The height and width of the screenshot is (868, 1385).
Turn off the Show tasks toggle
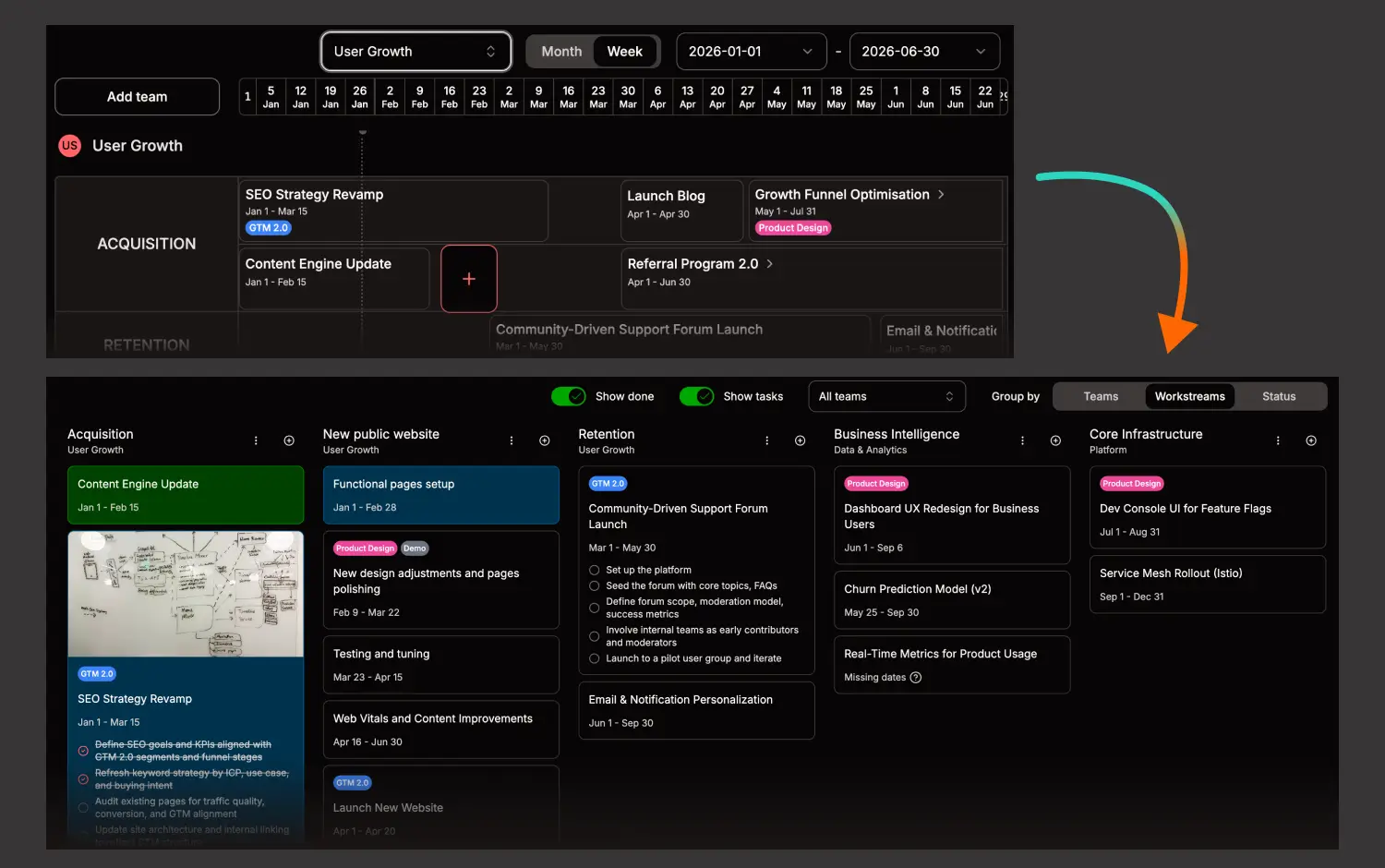(x=696, y=395)
